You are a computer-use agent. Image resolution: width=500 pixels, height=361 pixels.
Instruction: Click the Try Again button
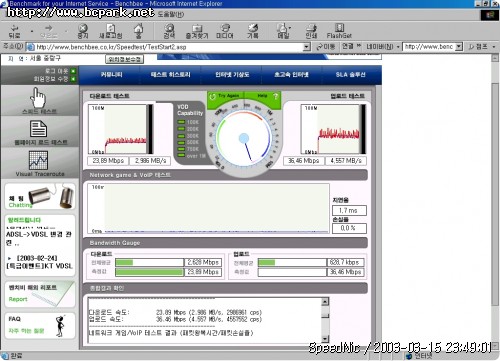225,96
